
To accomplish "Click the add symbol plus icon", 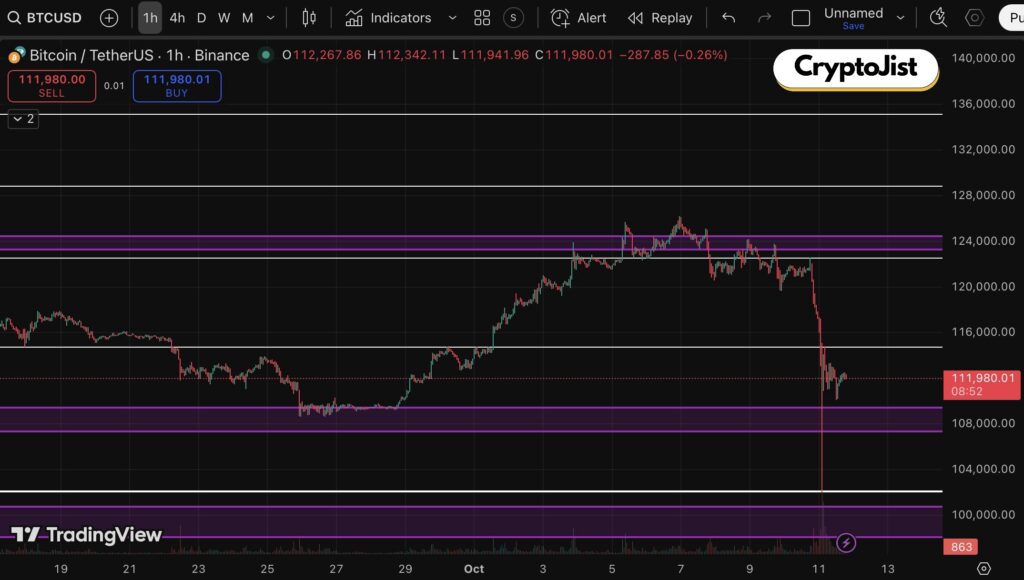I will click(x=109, y=18).
